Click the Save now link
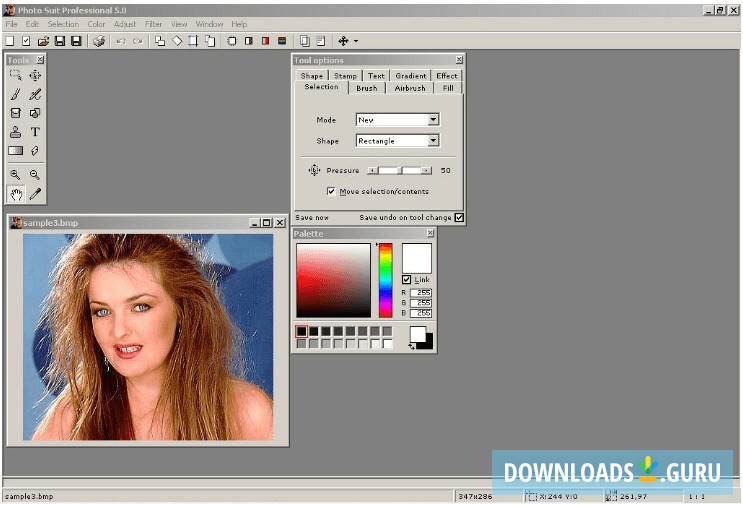Viewport: 743px width, 505px height. coord(312,217)
